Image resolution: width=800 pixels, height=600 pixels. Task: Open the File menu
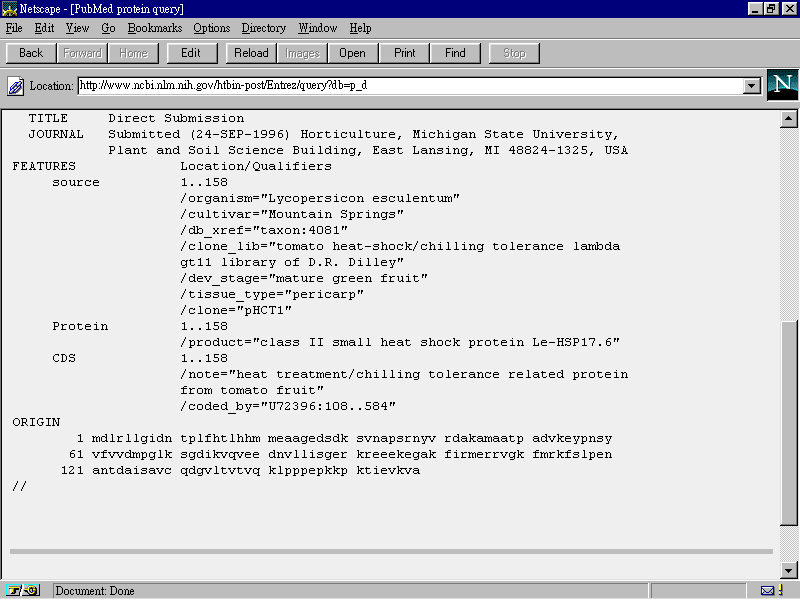14,28
